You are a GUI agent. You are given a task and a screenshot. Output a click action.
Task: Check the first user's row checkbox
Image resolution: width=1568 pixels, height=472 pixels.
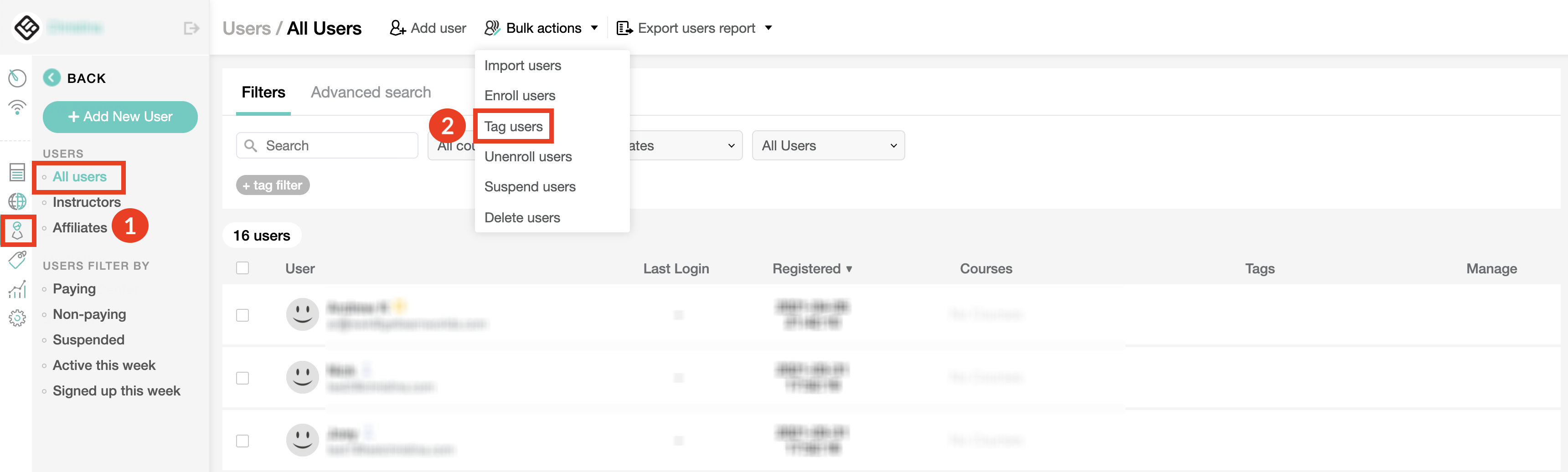(243, 316)
